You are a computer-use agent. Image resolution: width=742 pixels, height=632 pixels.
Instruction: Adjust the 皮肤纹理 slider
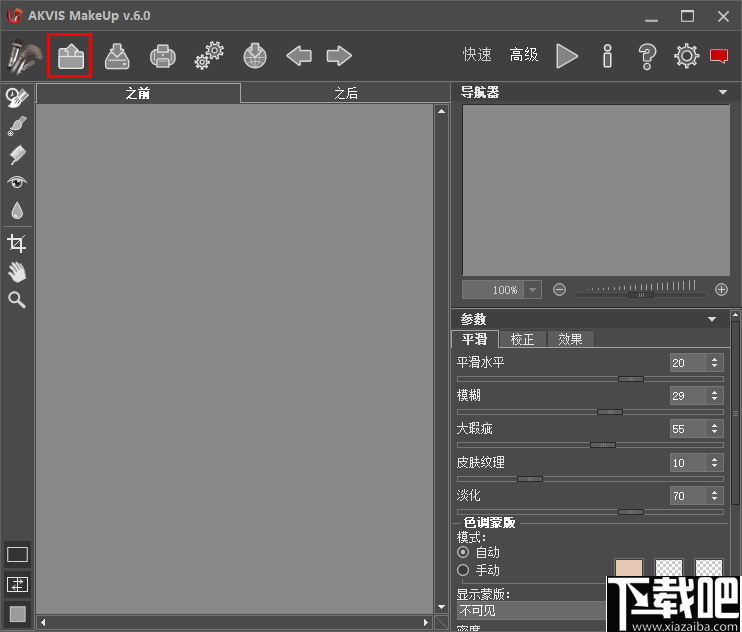coord(590,479)
